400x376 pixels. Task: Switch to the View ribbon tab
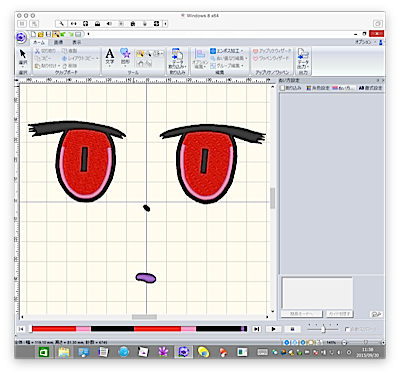point(77,42)
